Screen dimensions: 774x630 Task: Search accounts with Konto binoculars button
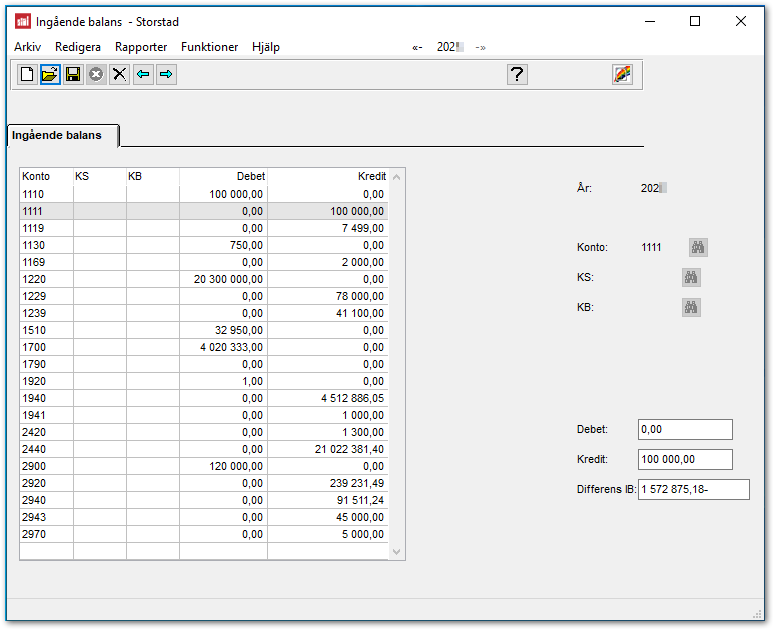698,247
